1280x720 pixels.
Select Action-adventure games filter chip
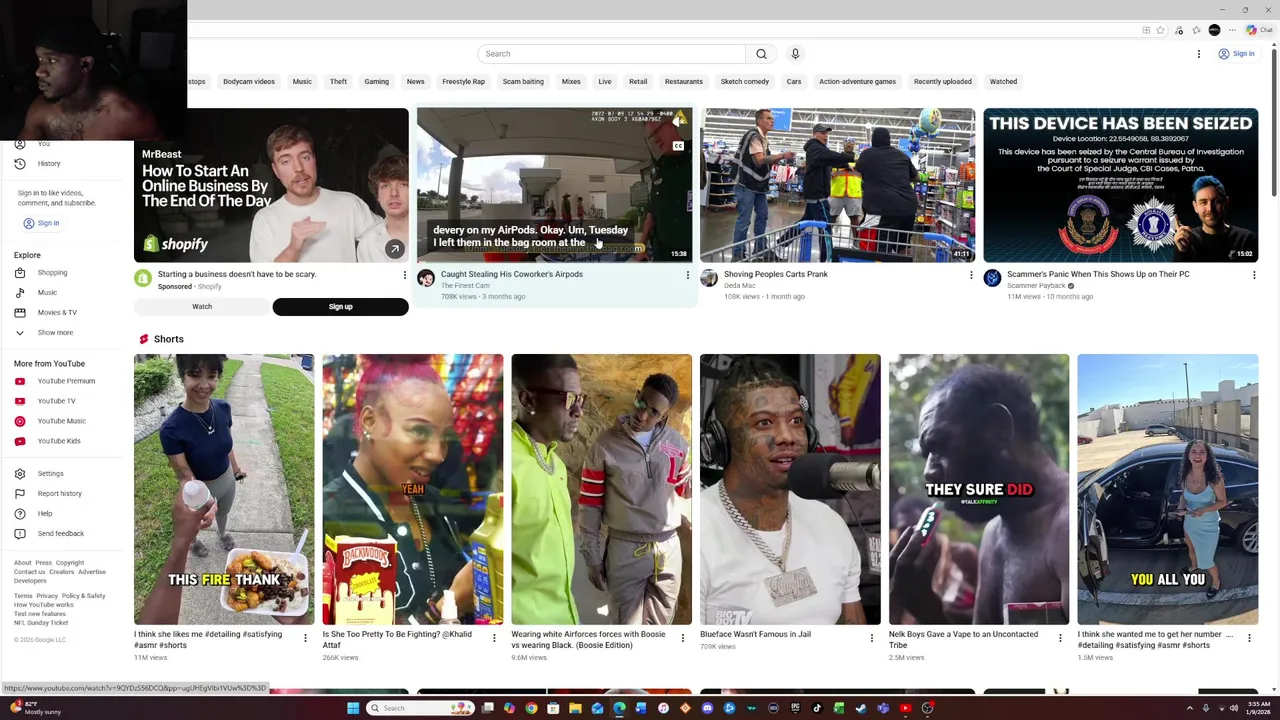point(857,82)
